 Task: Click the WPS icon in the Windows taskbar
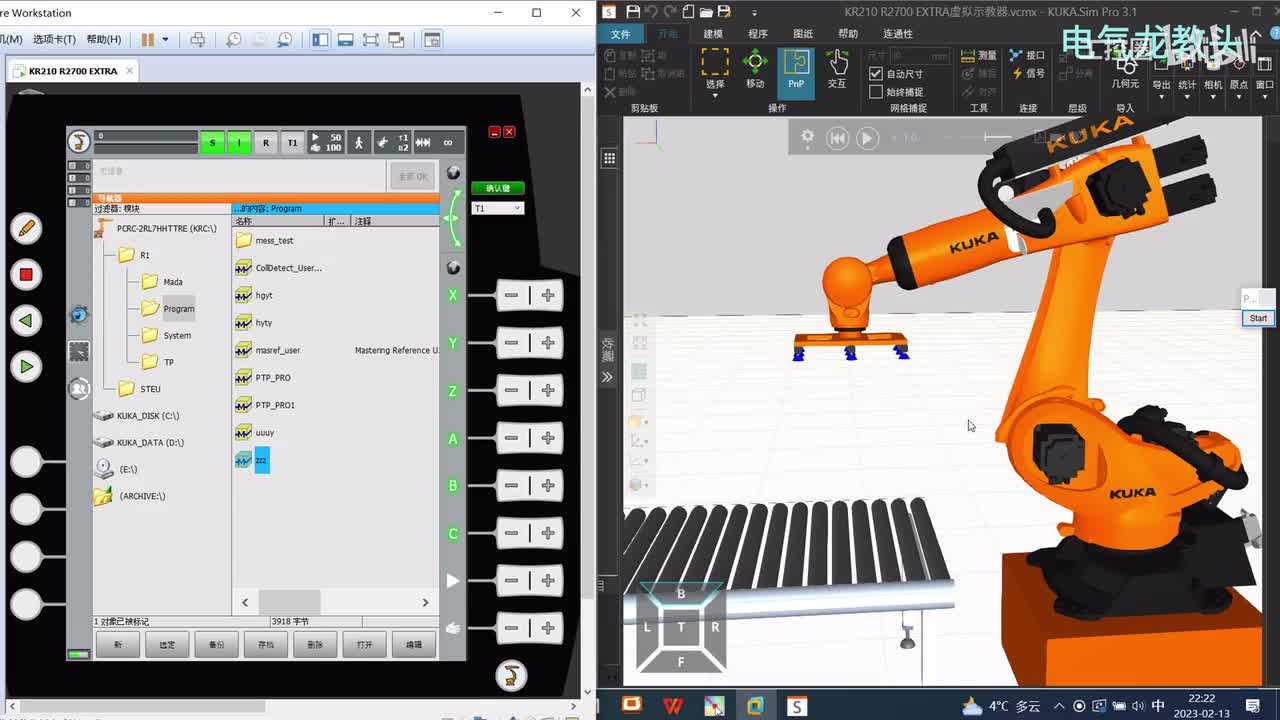tap(673, 705)
